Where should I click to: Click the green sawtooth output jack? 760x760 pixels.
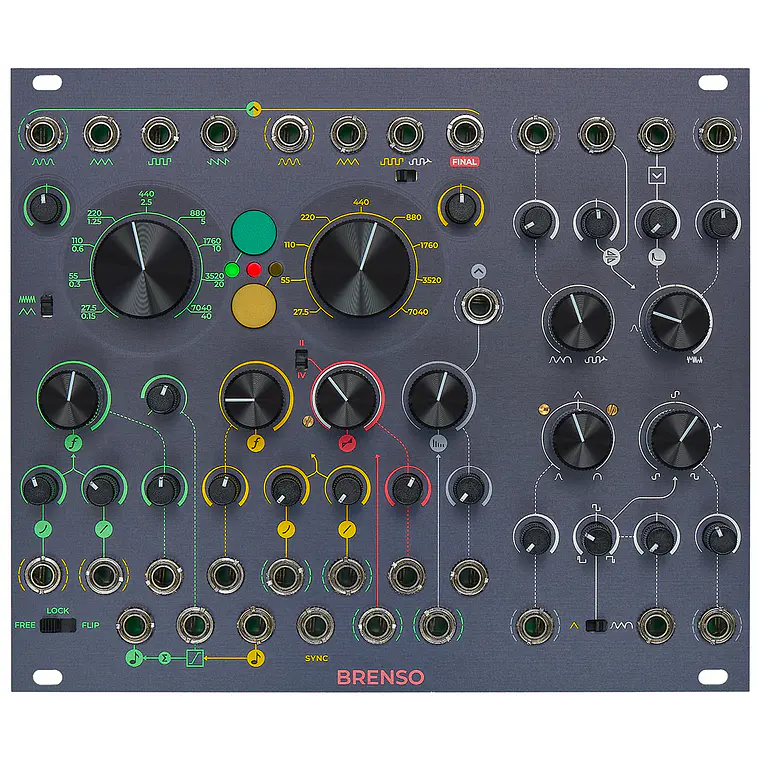218,133
